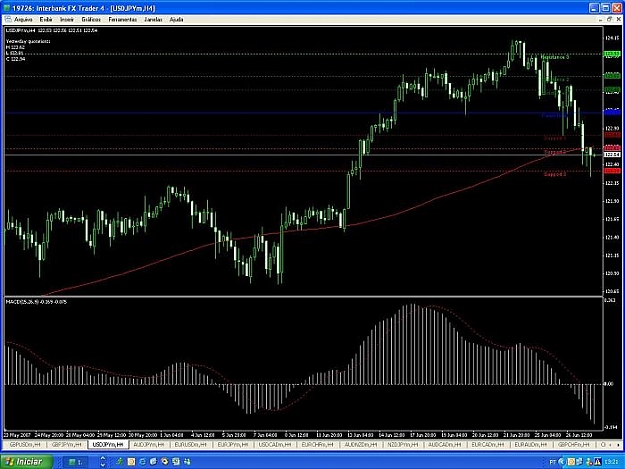This screenshot has width=625, height=469.
Task: Click the 124.15 price scale label
Action: 612,38
